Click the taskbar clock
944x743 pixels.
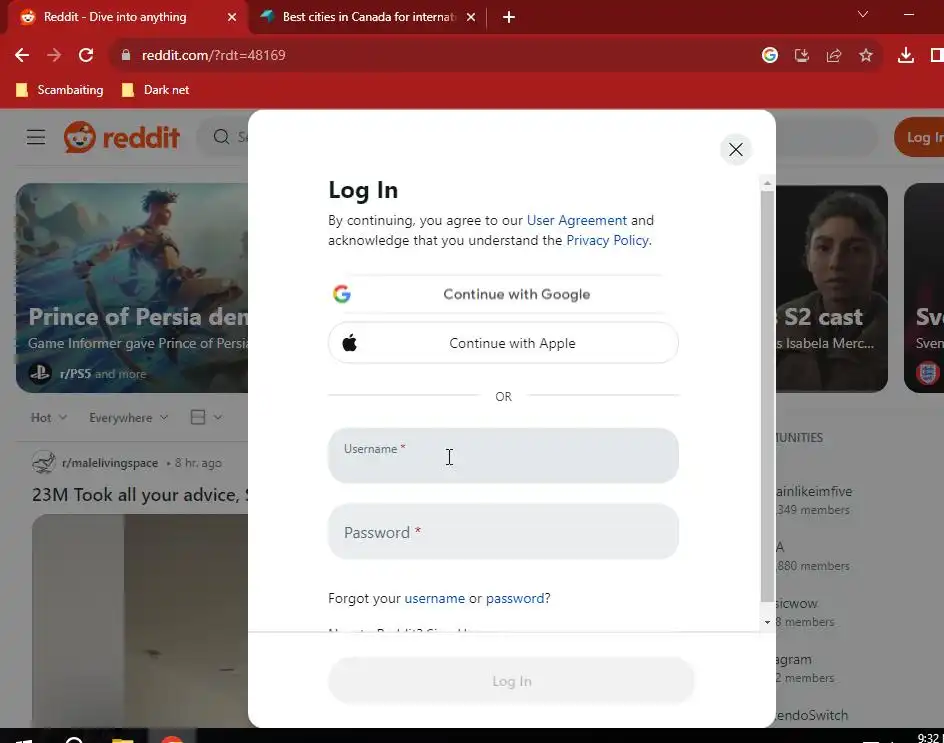(x=929, y=738)
